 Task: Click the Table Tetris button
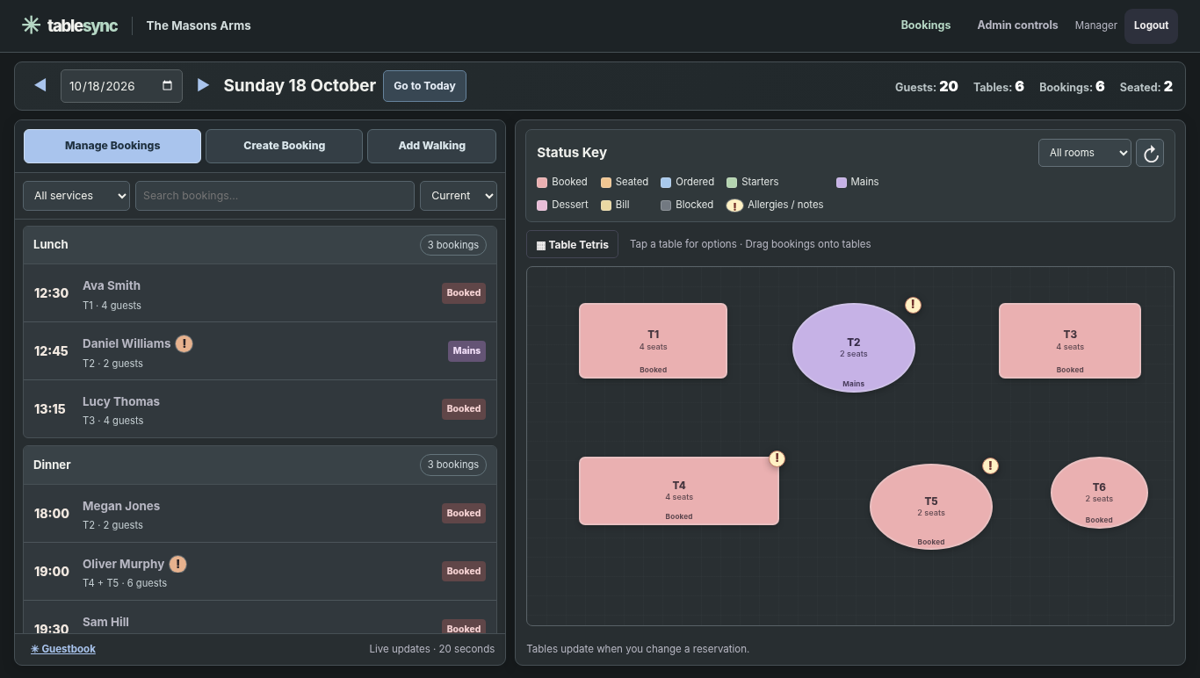pyautogui.click(x=572, y=244)
